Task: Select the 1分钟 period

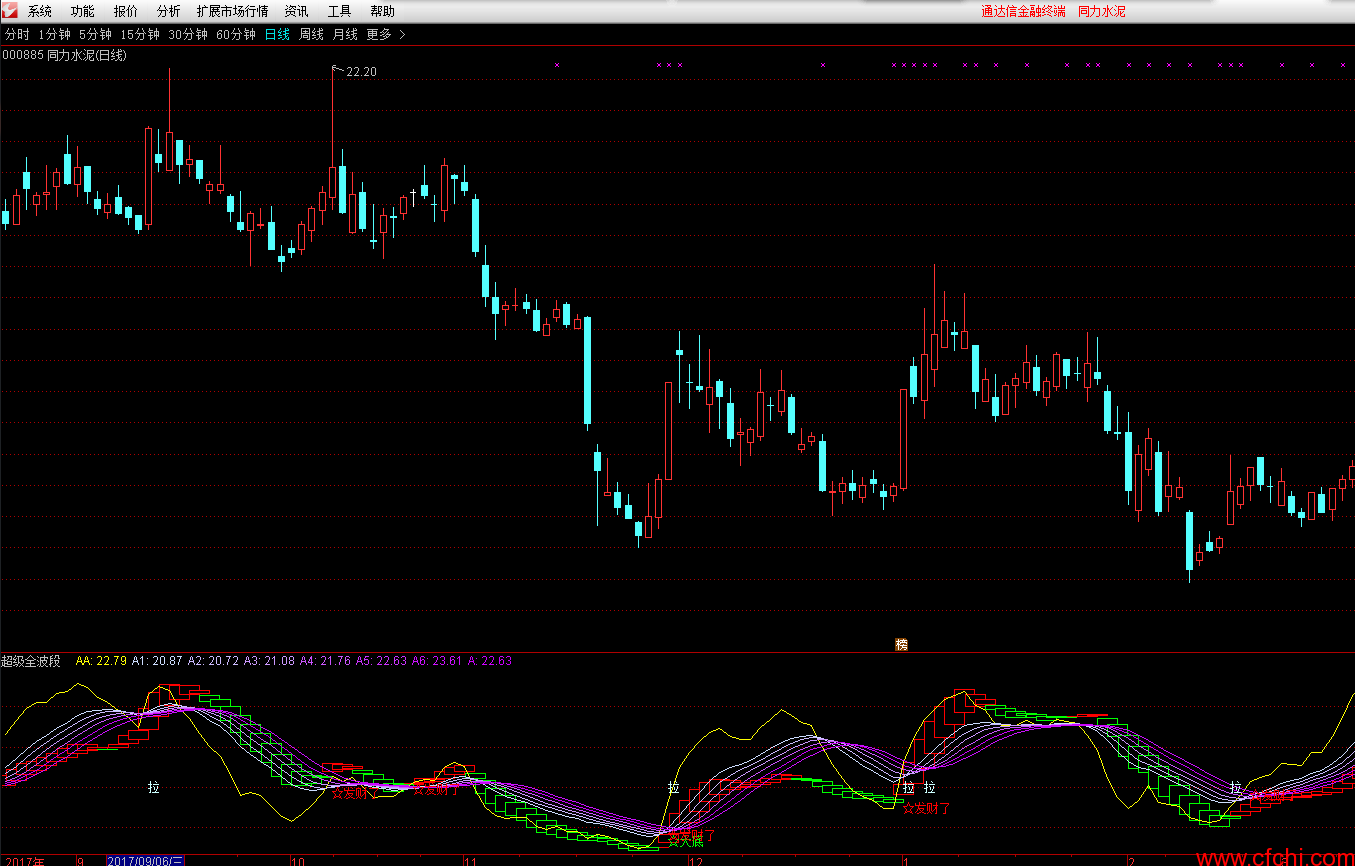Action: pos(54,34)
